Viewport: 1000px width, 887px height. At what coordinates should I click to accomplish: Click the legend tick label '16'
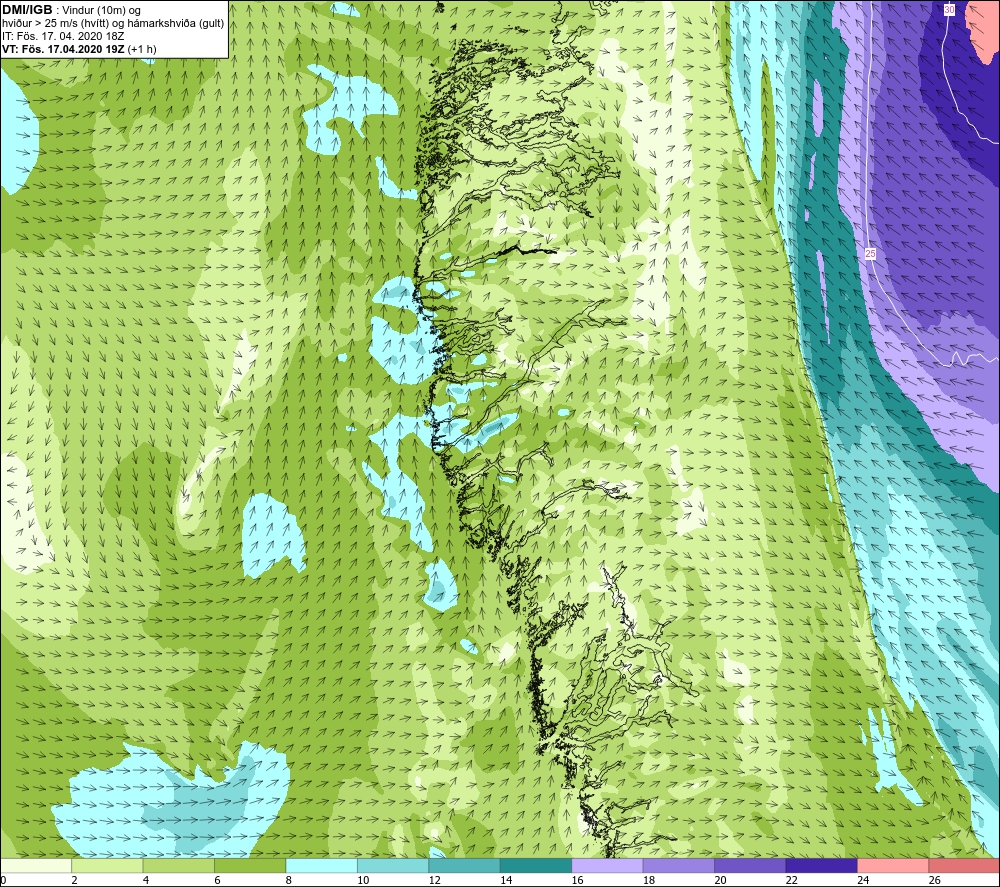[x=577, y=880]
